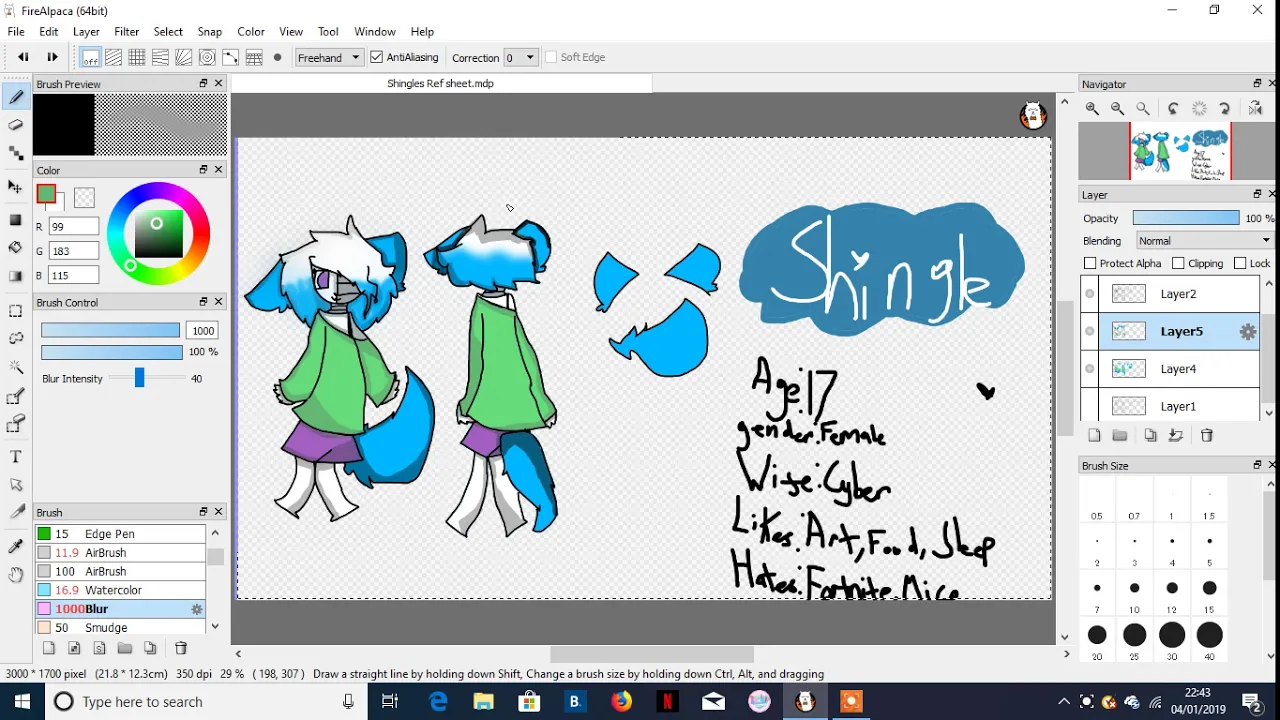Select the Watercolor brush
Viewport: 1280px width, 720px height.
[120, 590]
